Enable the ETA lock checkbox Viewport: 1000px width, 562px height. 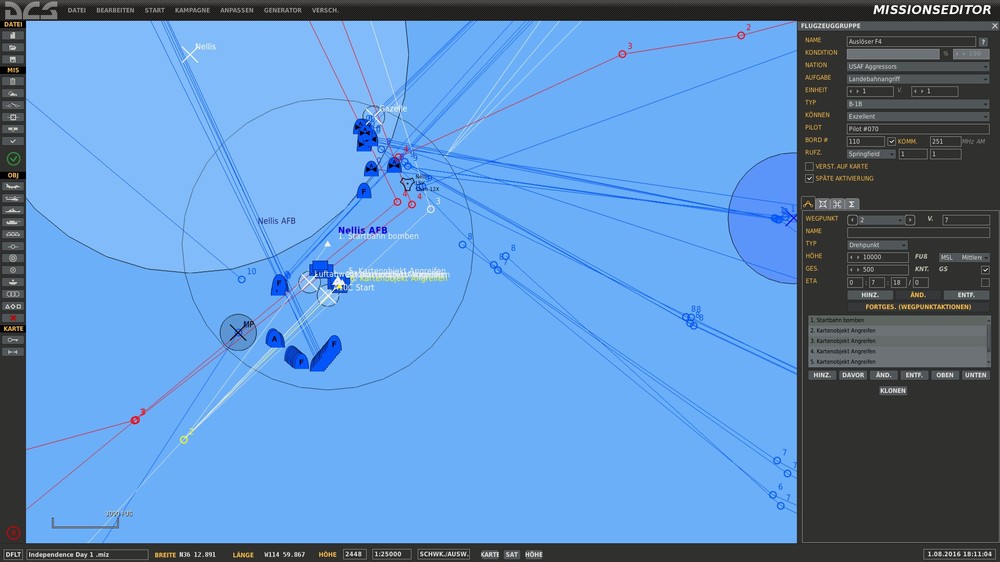(985, 282)
